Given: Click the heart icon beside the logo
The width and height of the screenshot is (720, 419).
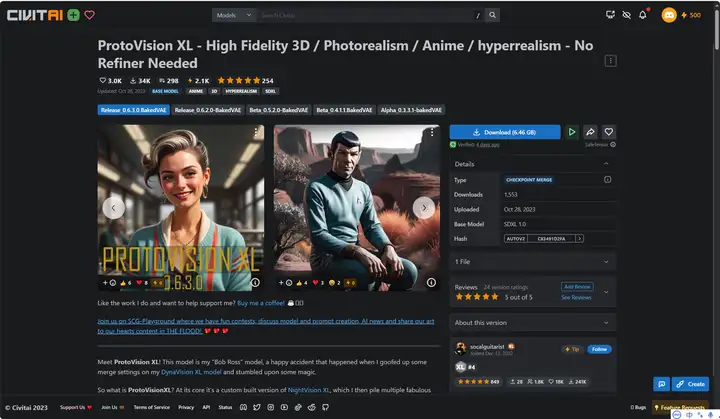Looking at the screenshot, I should point(90,15).
